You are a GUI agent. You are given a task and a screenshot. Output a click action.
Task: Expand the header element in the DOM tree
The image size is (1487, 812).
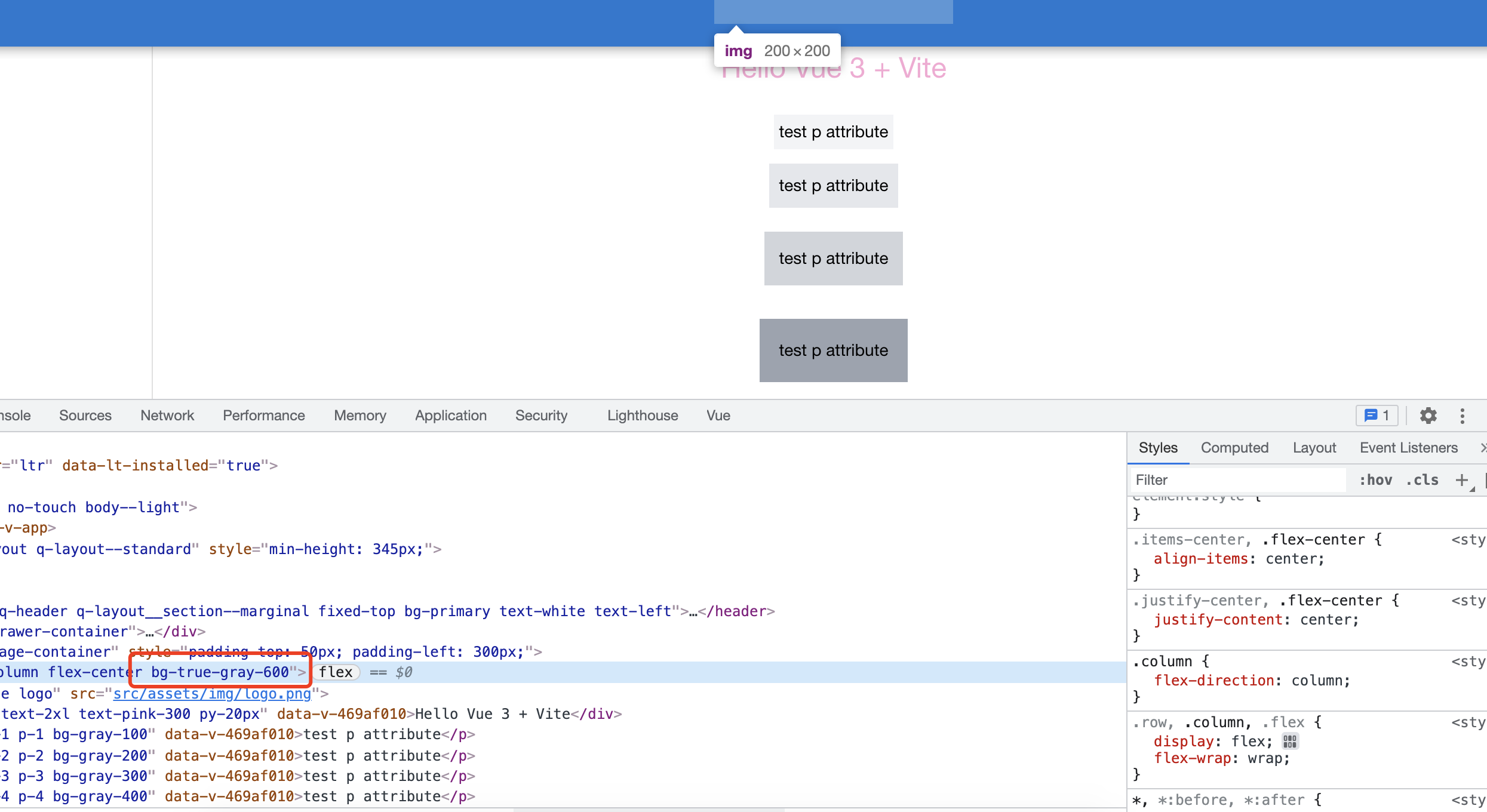point(693,611)
